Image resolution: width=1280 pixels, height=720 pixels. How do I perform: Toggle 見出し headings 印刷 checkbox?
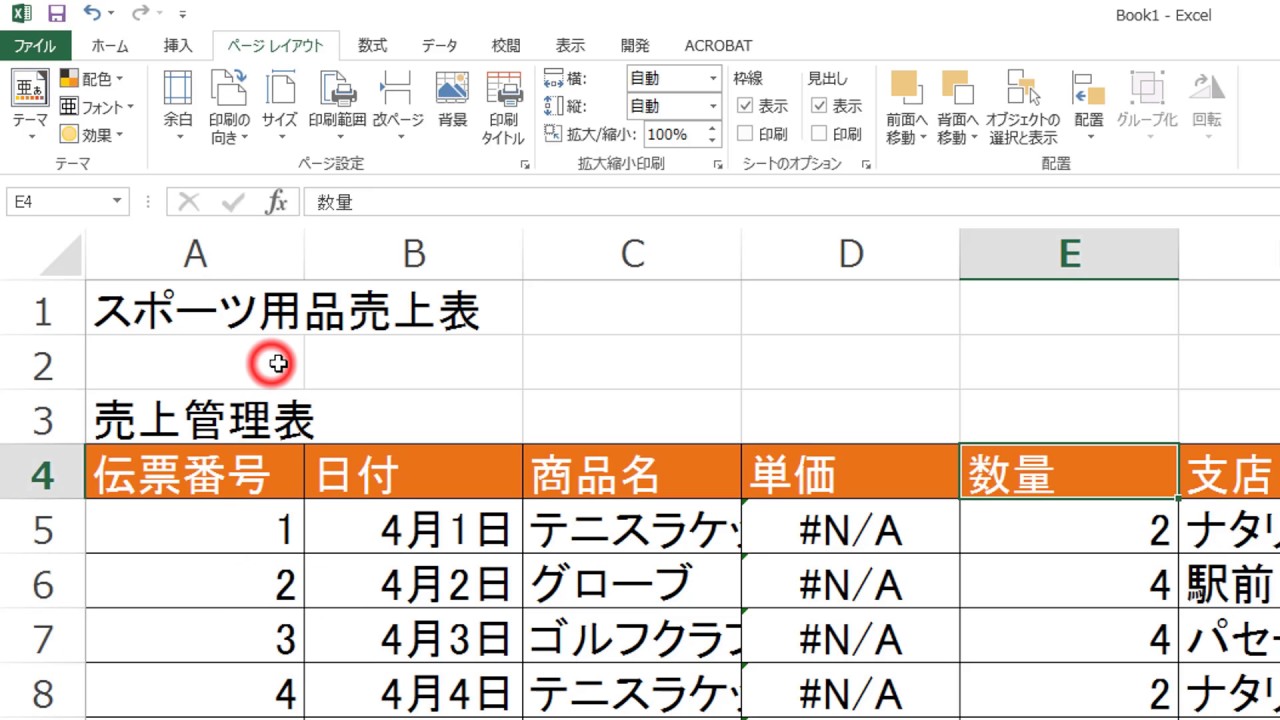click(x=819, y=133)
